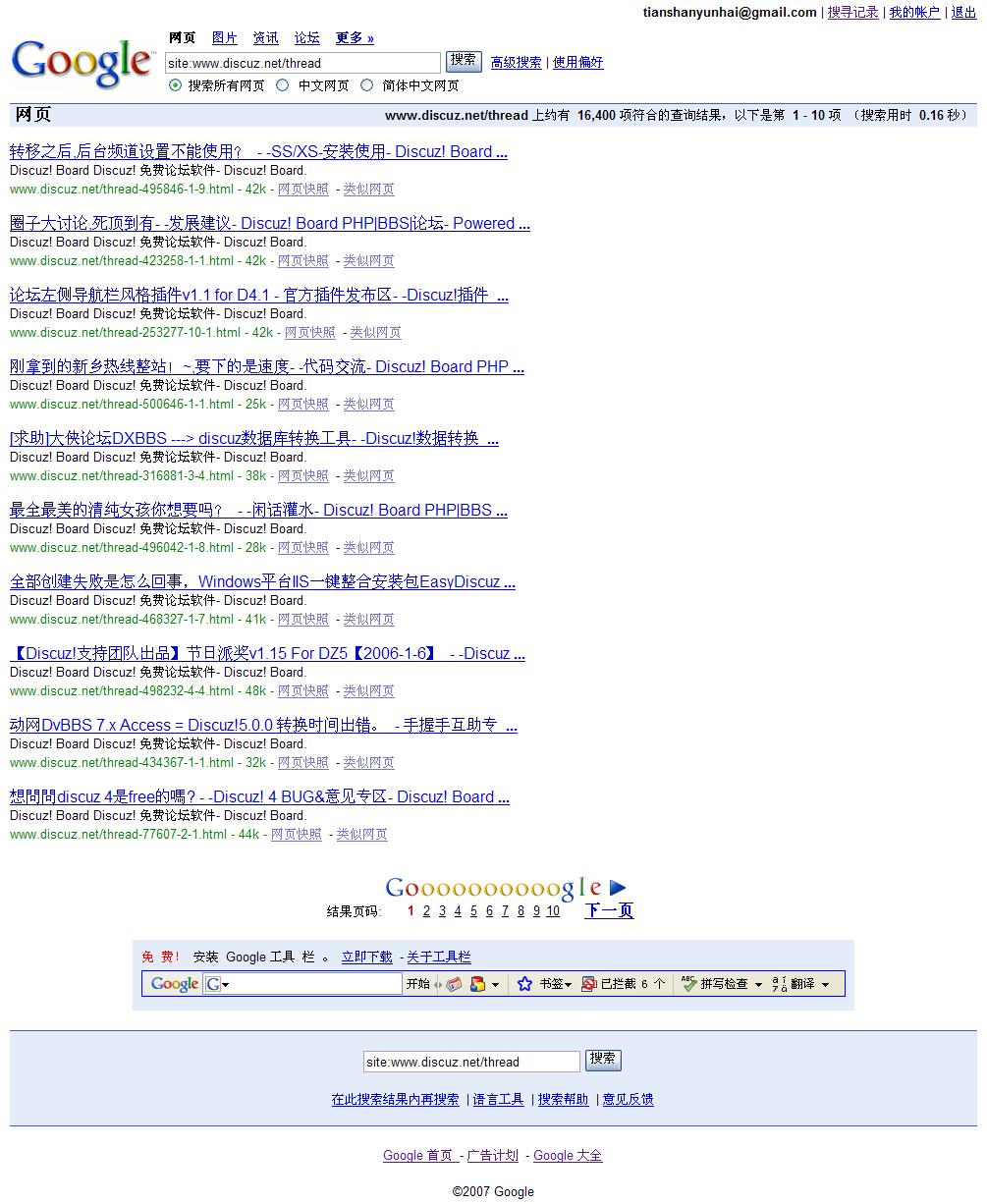The image size is (987, 1204).
Task: Open result 全部创建失败是怎么回事
Action: (262, 582)
